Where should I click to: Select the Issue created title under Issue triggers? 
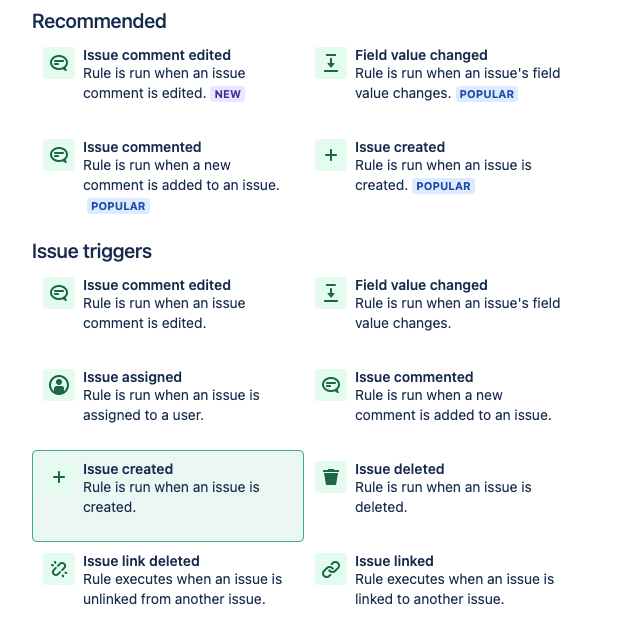tap(128, 469)
